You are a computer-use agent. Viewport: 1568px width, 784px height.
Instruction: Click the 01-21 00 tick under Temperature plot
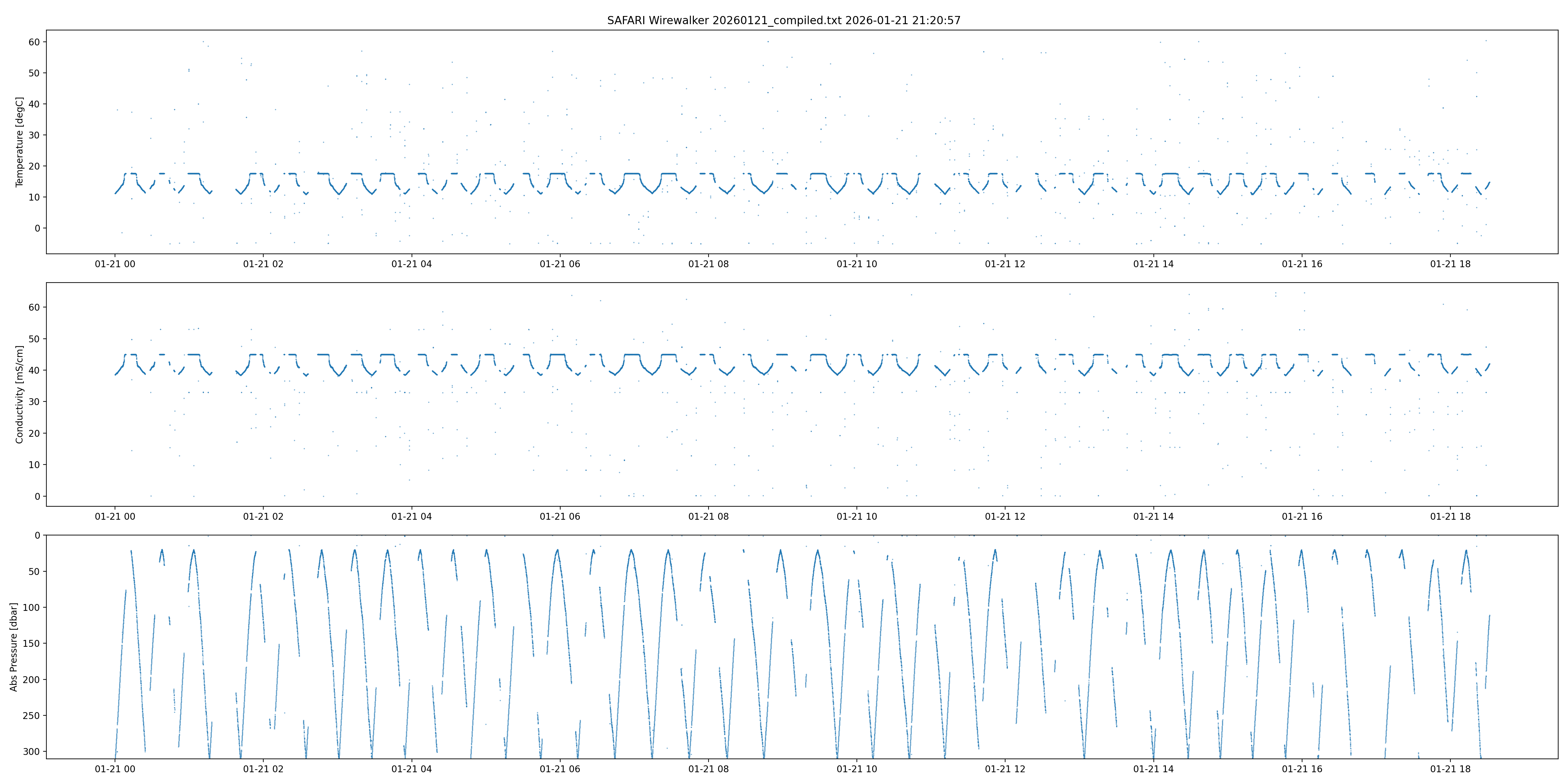pos(115,264)
